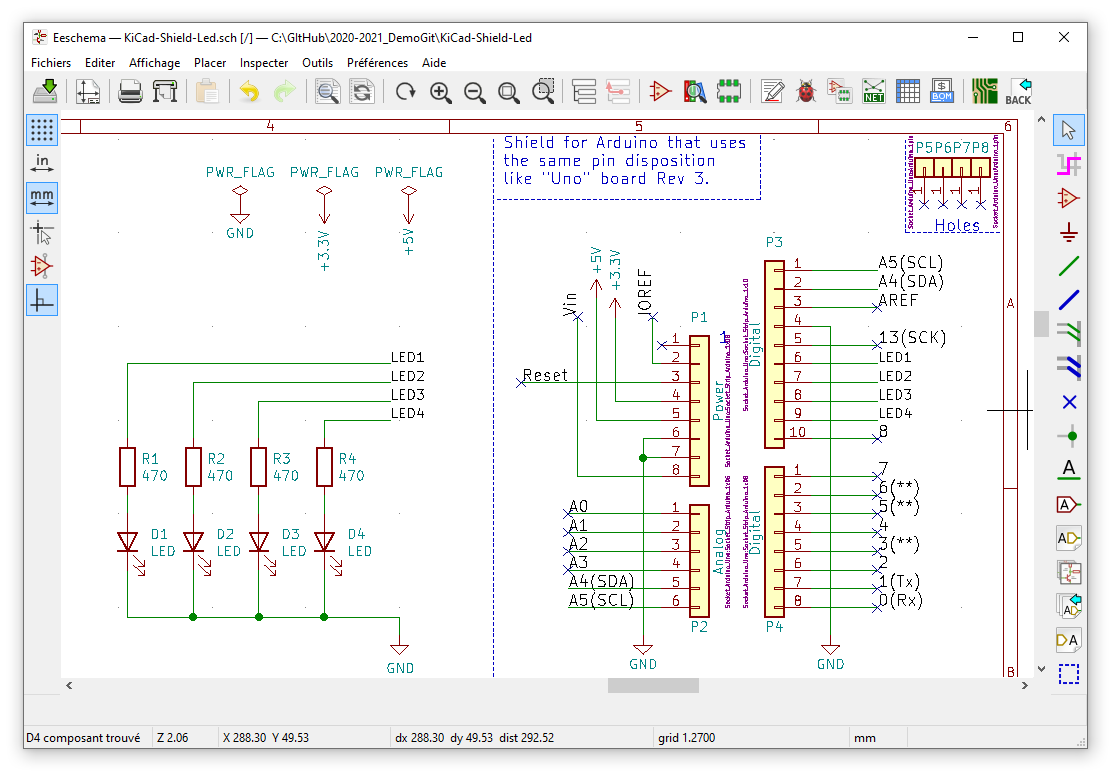
Task: Click the Save schematic icon
Action: 46,92
